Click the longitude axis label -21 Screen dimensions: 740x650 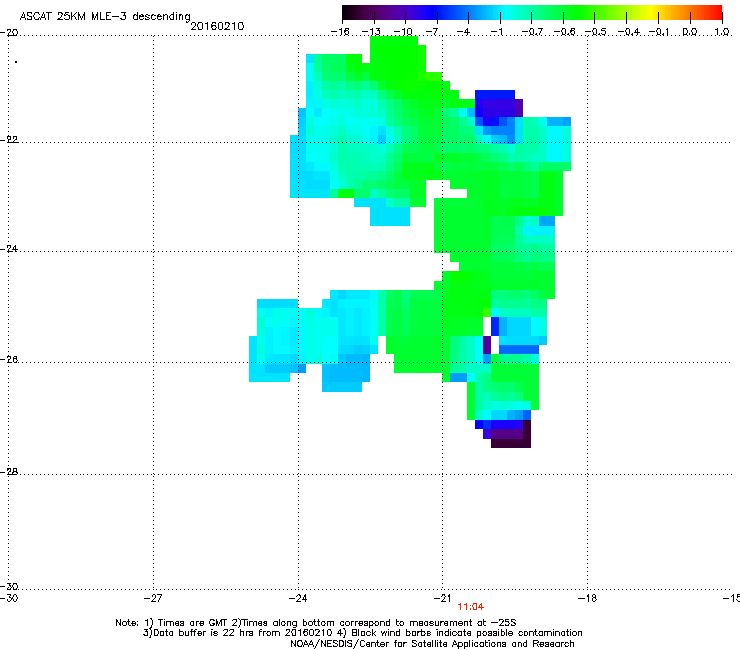442,598
